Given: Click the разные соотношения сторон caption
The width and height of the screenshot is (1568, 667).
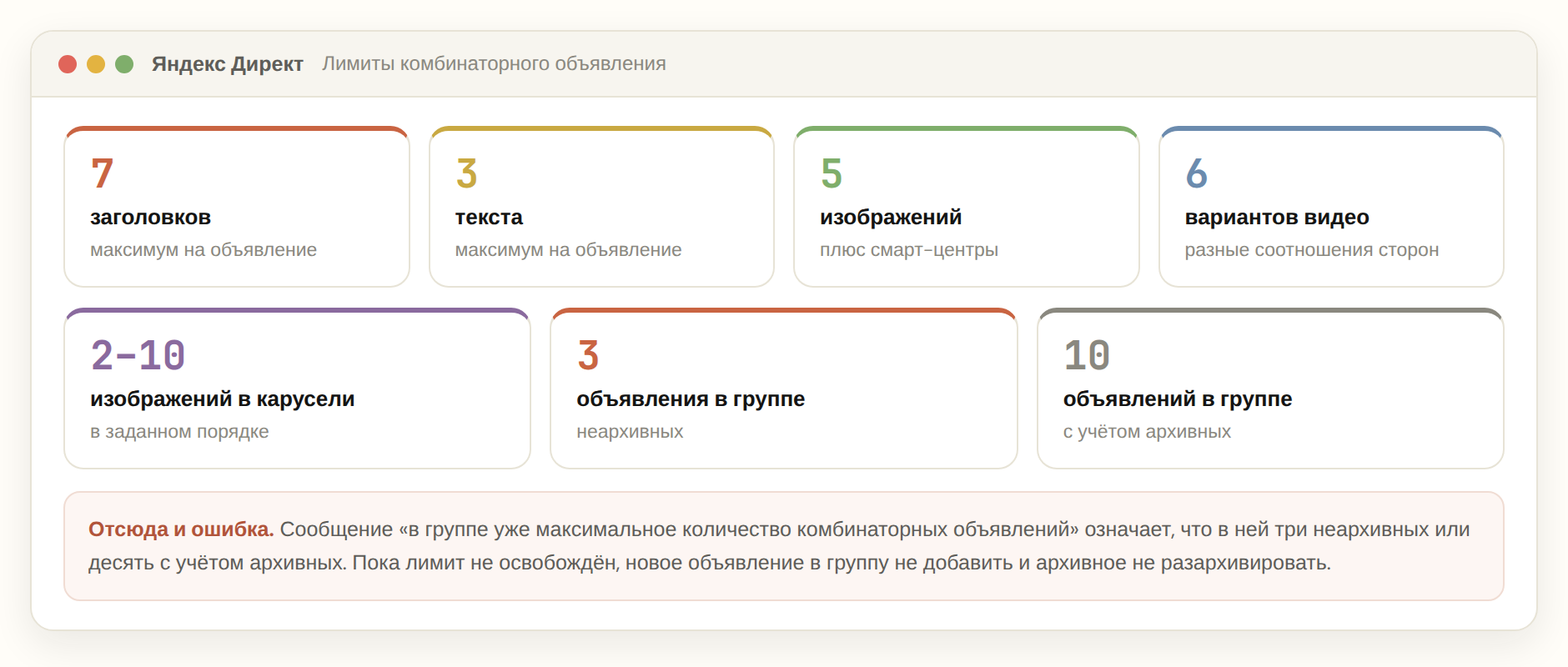Looking at the screenshot, I should [x=1312, y=250].
